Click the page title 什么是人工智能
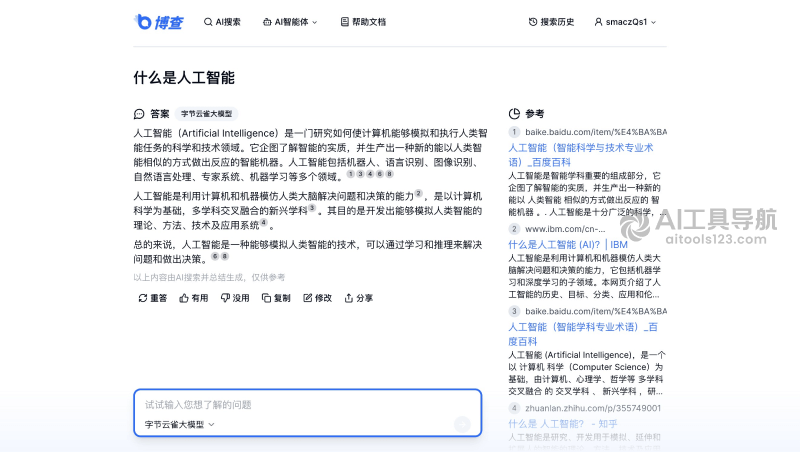Viewport: 800px width, 452px height. pyautogui.click(x=184, y=78)
